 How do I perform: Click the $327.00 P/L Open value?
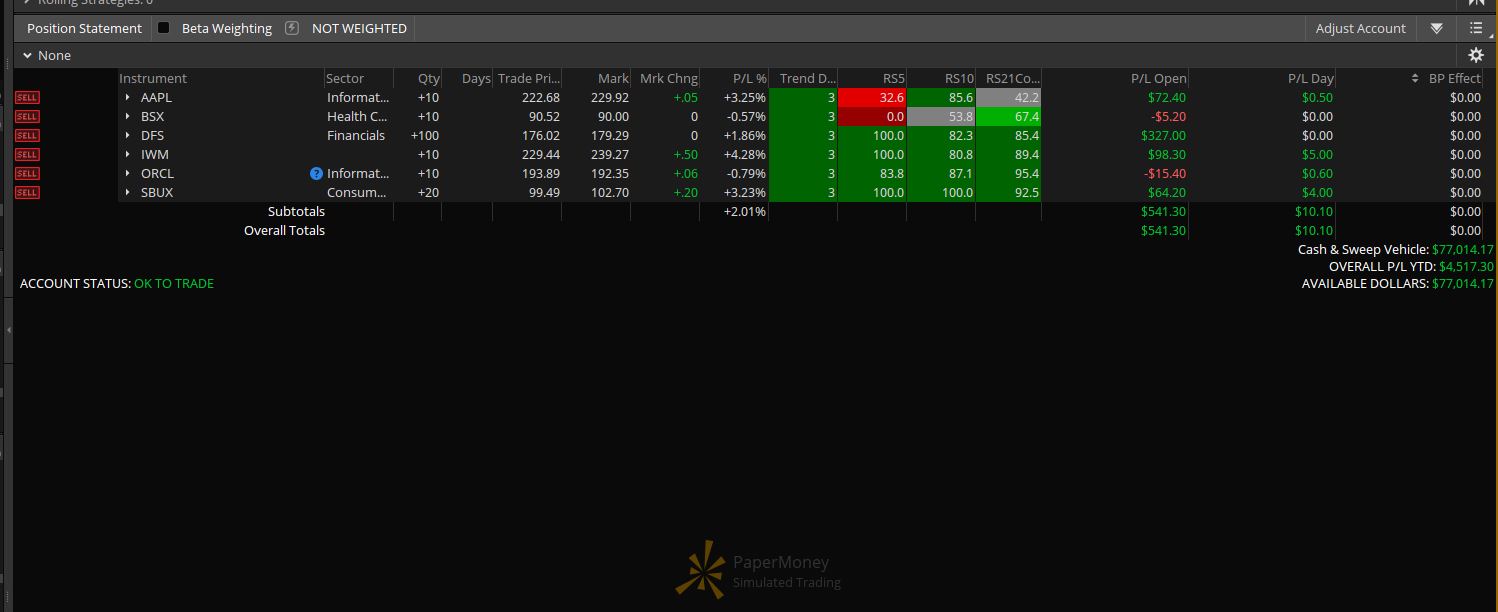(1163, 136)
